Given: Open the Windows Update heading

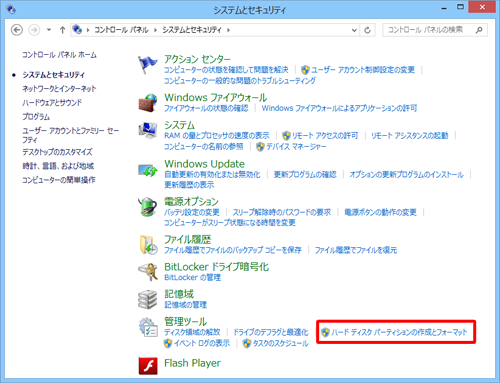Looking at the screenshot, I should point(204,164).
